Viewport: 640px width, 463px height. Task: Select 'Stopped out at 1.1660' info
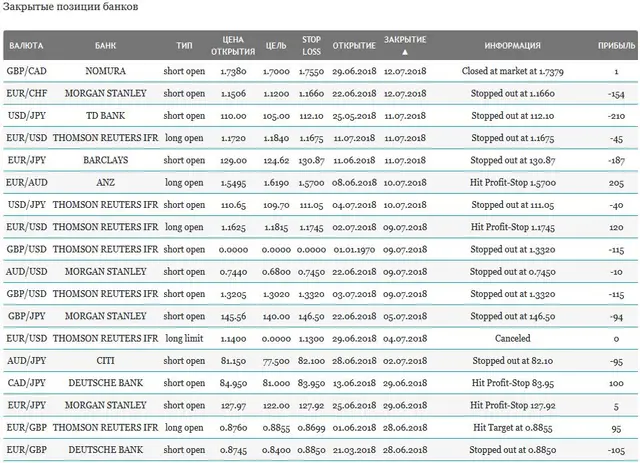513,93
